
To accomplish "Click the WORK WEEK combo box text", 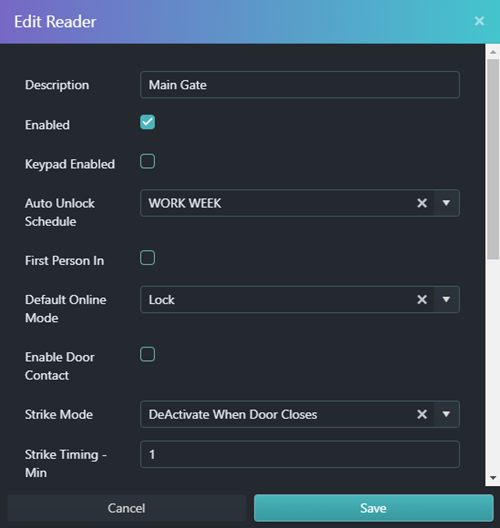I will click(x=185, y=203).
